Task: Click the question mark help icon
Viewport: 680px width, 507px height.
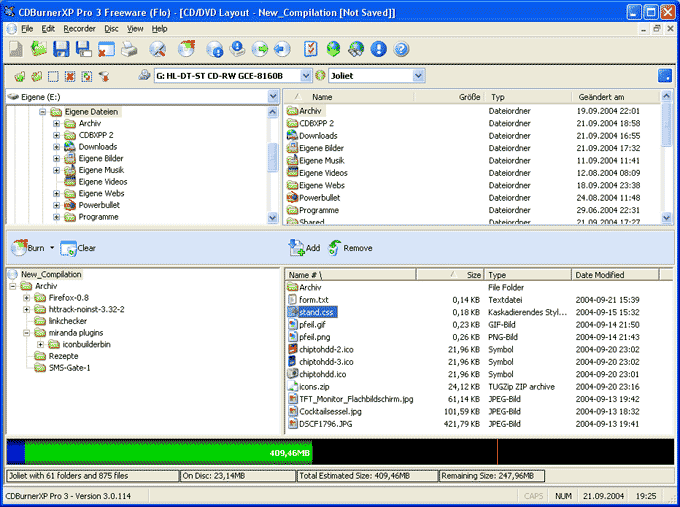Action: (x=402, y=49)
